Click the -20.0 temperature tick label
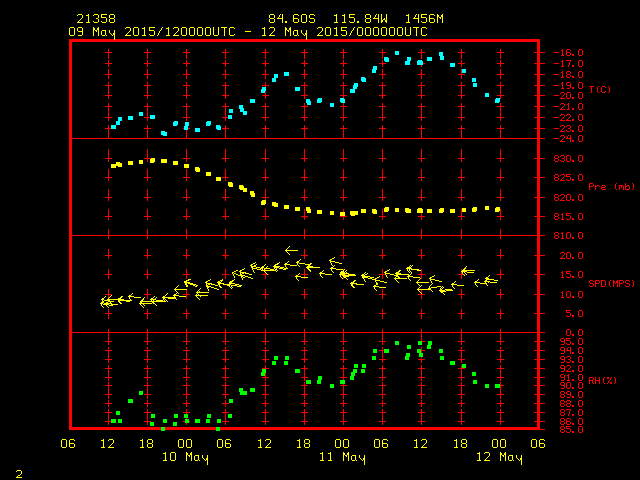 click(568, 96)
